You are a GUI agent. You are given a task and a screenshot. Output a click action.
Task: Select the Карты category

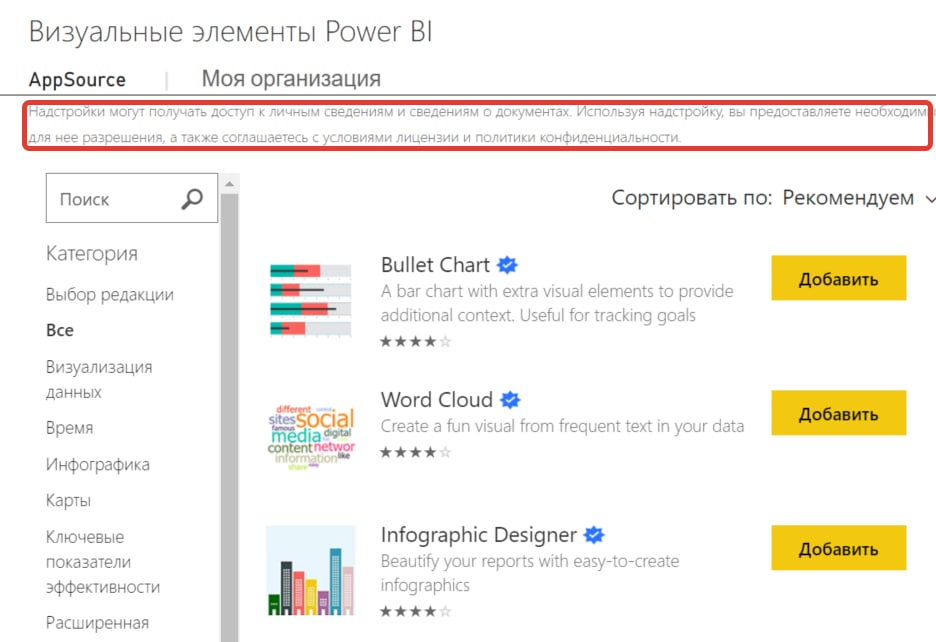68,500
